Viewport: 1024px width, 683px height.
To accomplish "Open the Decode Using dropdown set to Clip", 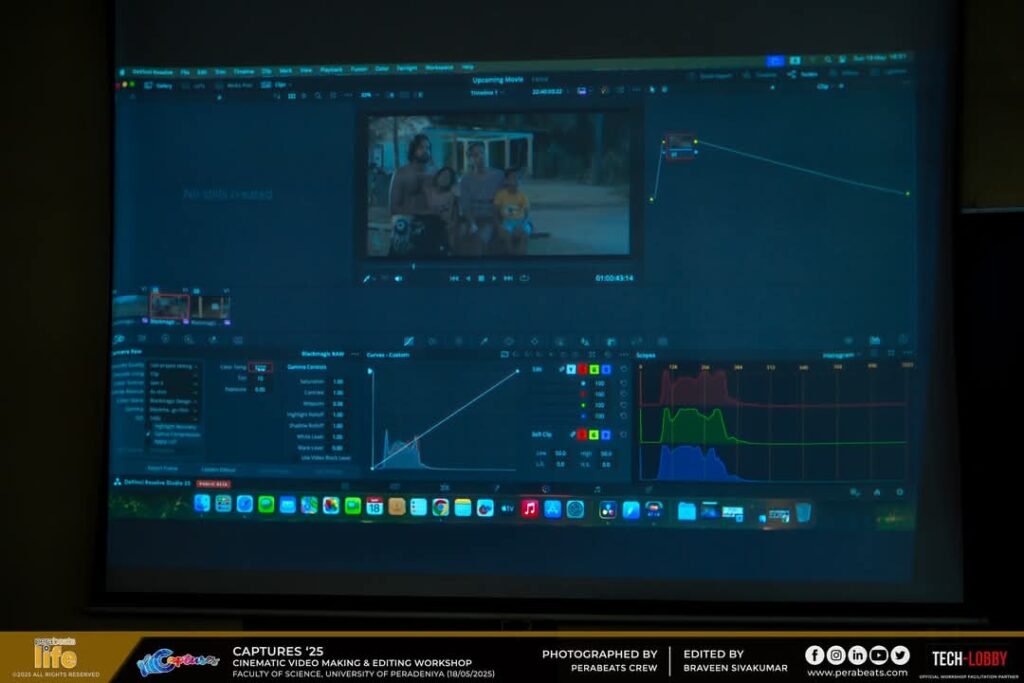I will [174, 374].
